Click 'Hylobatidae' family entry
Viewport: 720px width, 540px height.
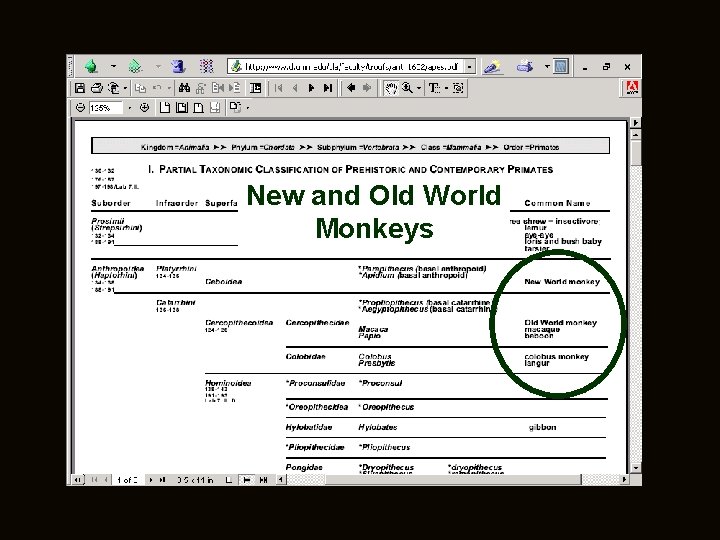(x=309, y=427)
